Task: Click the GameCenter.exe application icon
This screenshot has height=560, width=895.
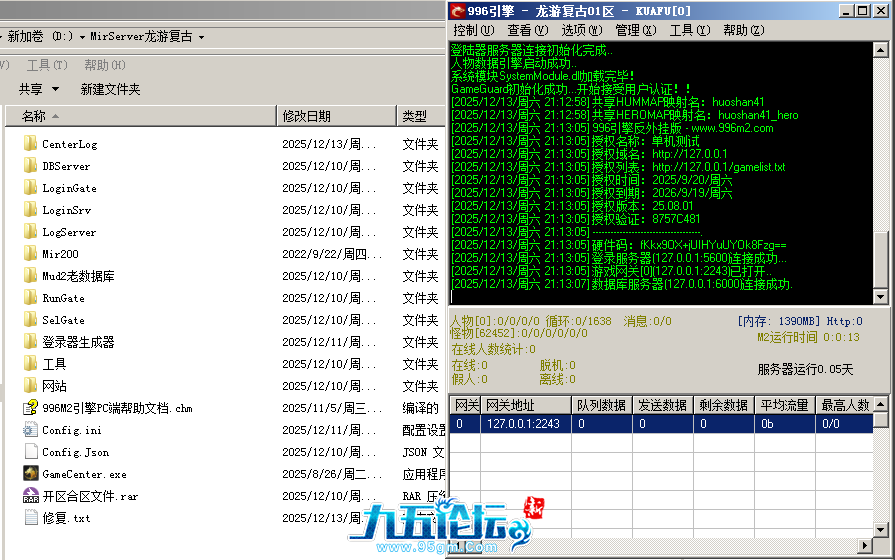Action: coord(30,474)
